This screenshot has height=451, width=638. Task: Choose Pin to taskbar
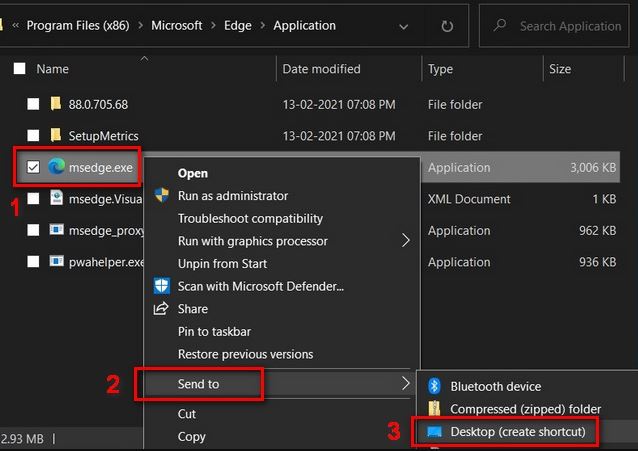(x=214, y=331)
